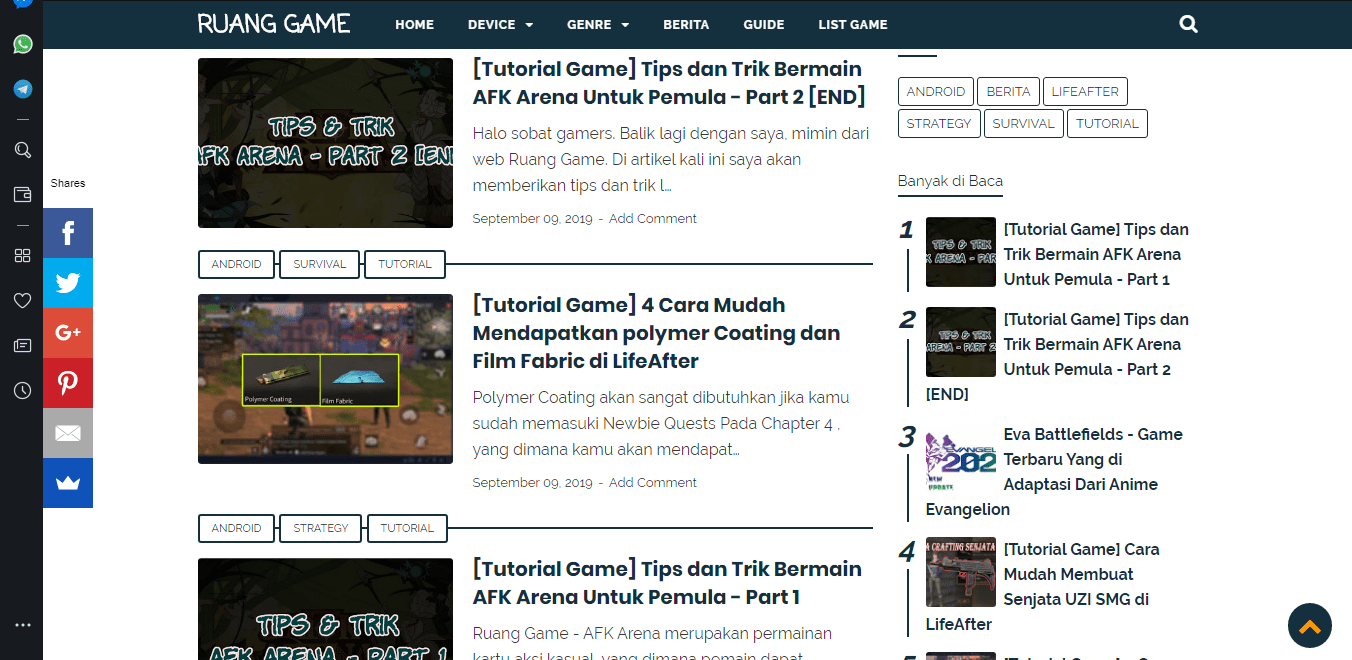Select the SURVIVAL tag in the sidebar
This screenshot has width=1352, height=660.
coord(1023,124)
